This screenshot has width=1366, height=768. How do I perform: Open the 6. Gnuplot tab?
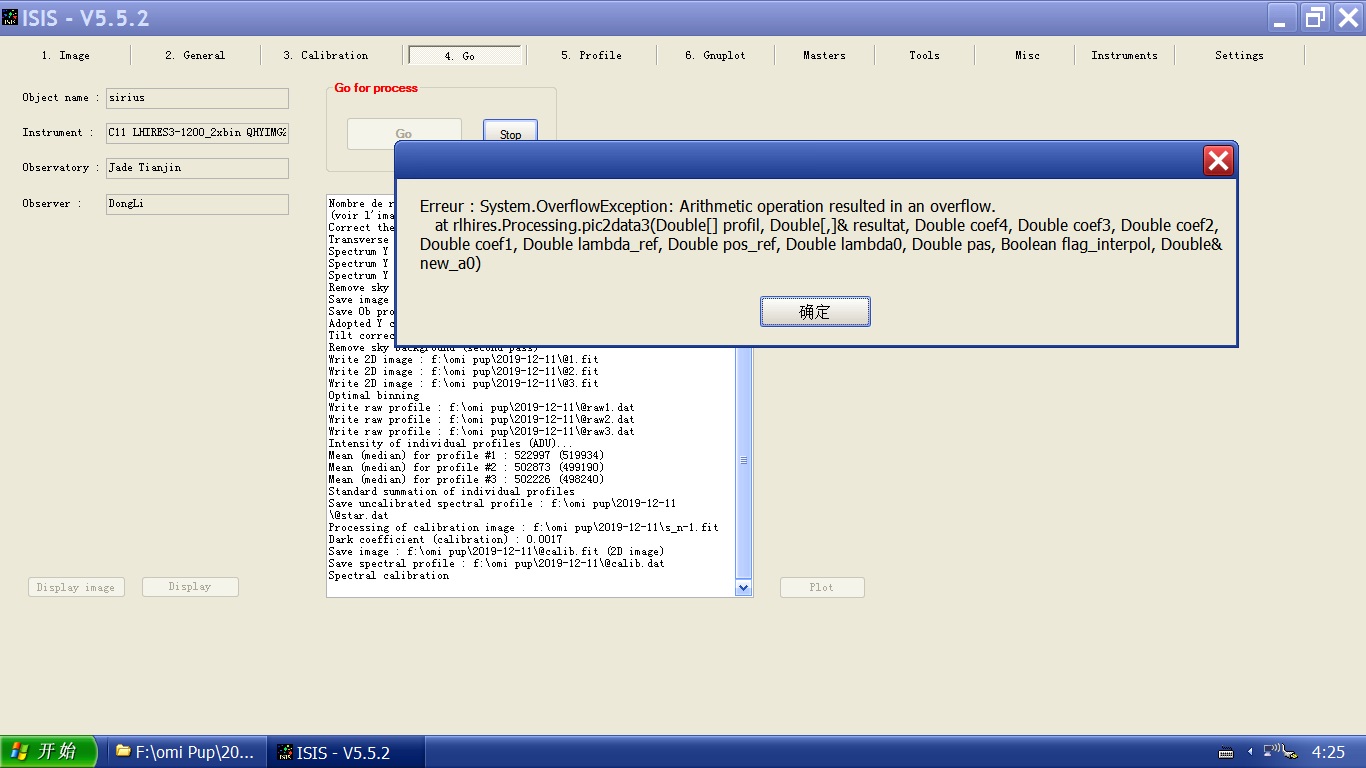tap(715, 56)
